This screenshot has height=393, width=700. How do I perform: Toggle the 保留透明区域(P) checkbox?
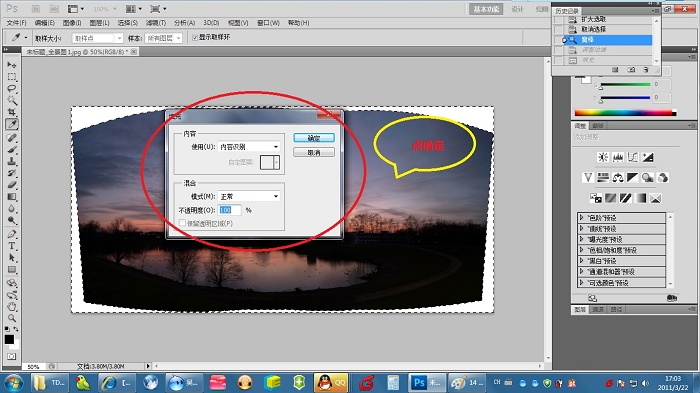[182, 223]
